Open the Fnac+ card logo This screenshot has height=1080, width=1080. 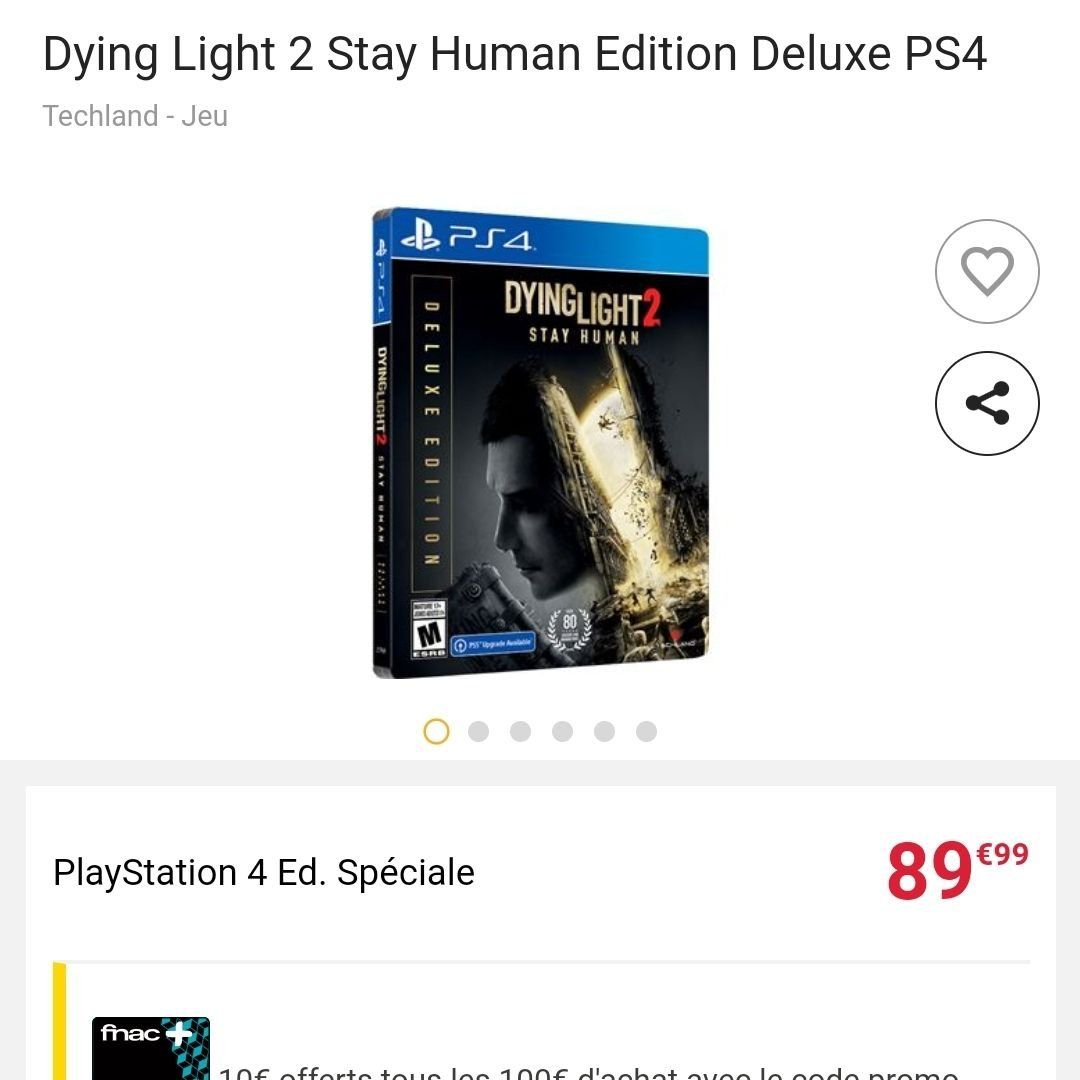coord(151,1048)
